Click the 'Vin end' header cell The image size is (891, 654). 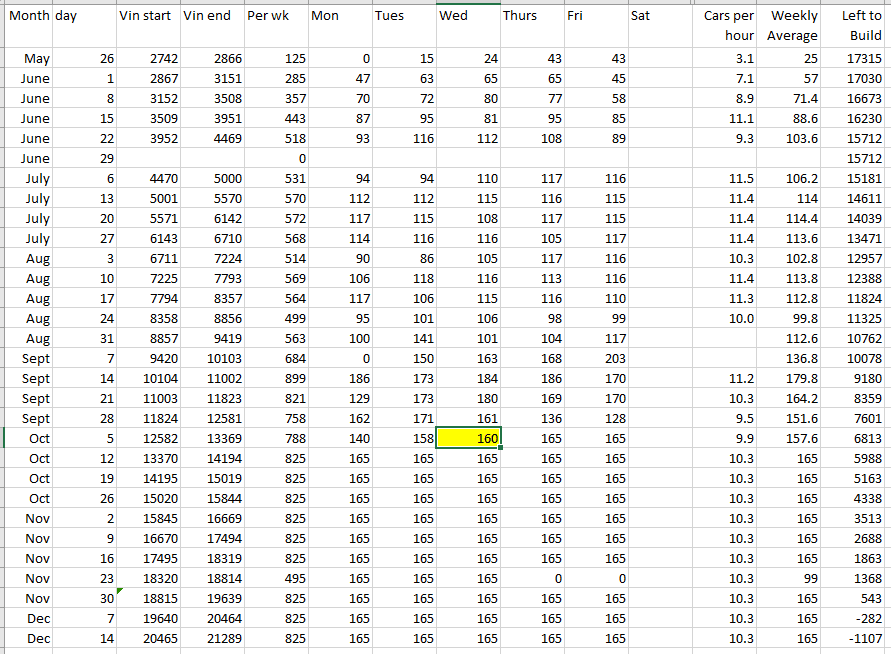(211, 16)
